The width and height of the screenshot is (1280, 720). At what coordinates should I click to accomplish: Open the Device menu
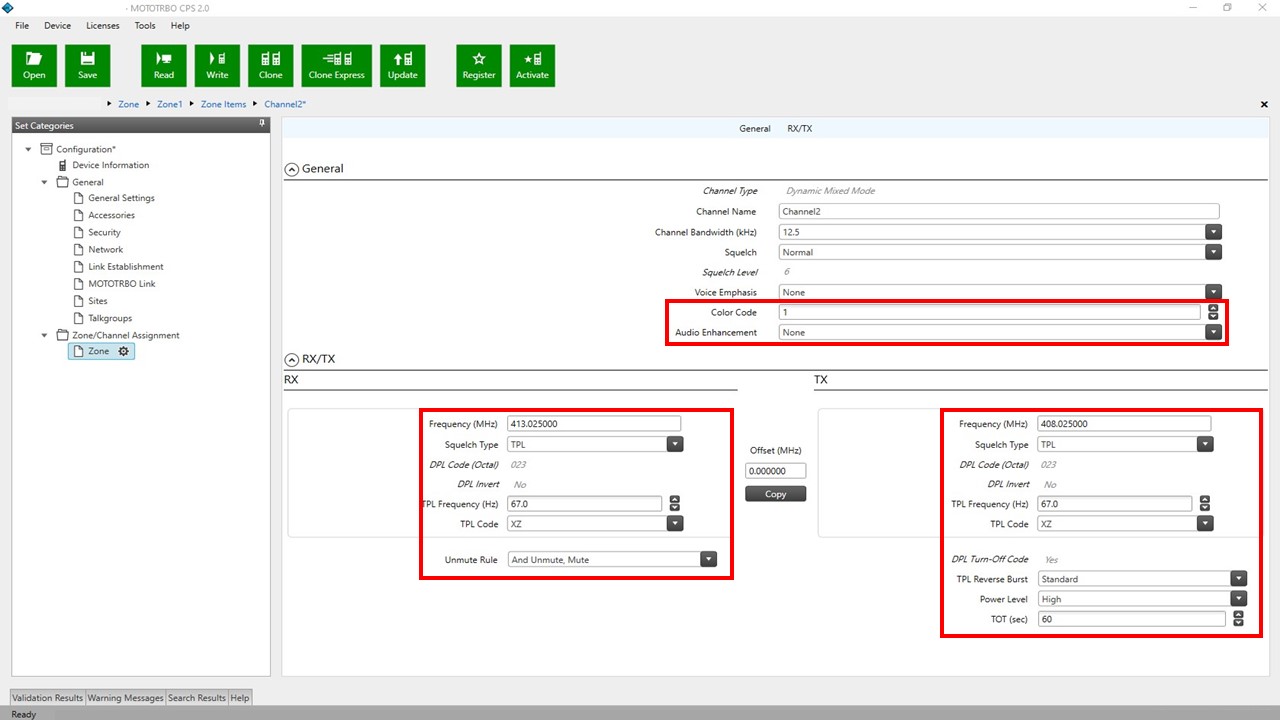[57, 25]
